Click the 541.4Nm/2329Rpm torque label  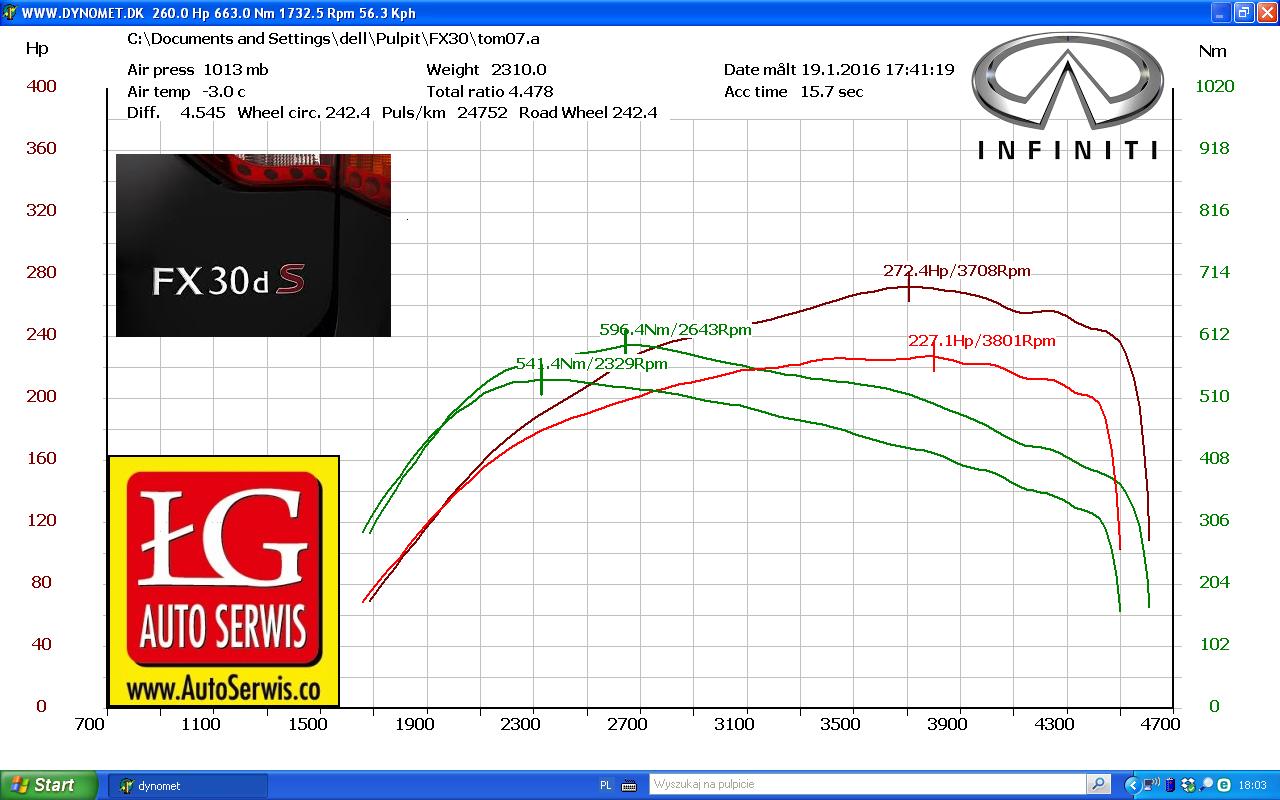[591, 364]
